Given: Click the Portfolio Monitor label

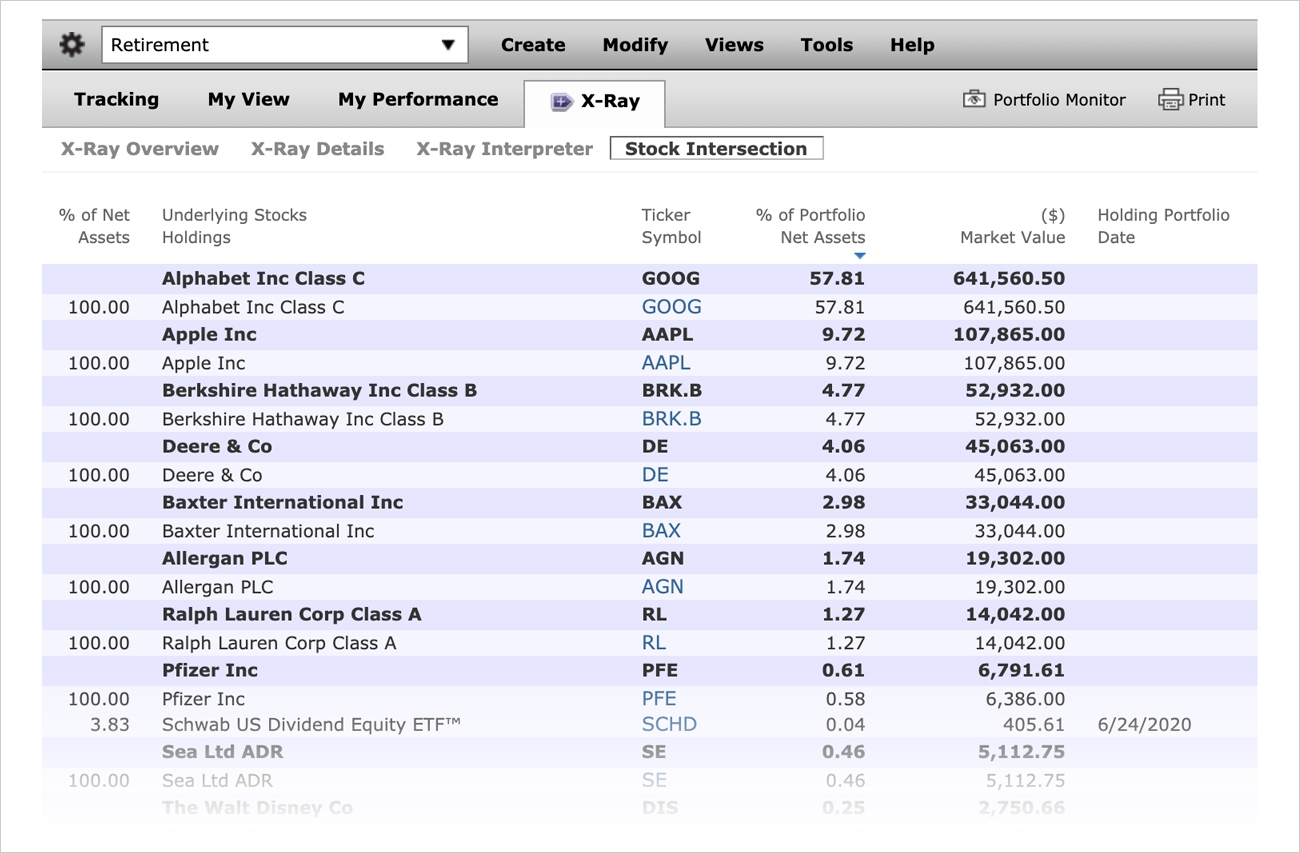Looking at the screenshot, I should (1059, 100).
